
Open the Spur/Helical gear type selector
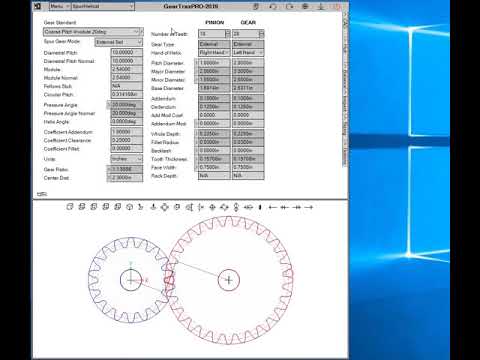(103, 6)
